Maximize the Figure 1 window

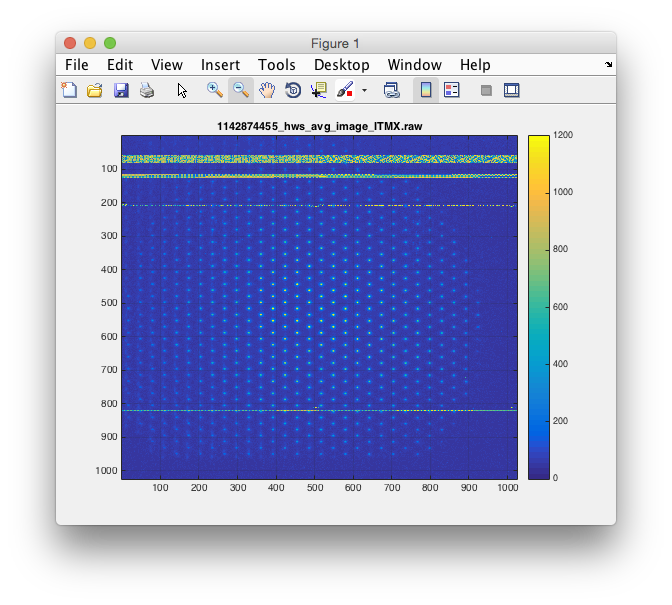pyautogui.click(x=110, y=43)
